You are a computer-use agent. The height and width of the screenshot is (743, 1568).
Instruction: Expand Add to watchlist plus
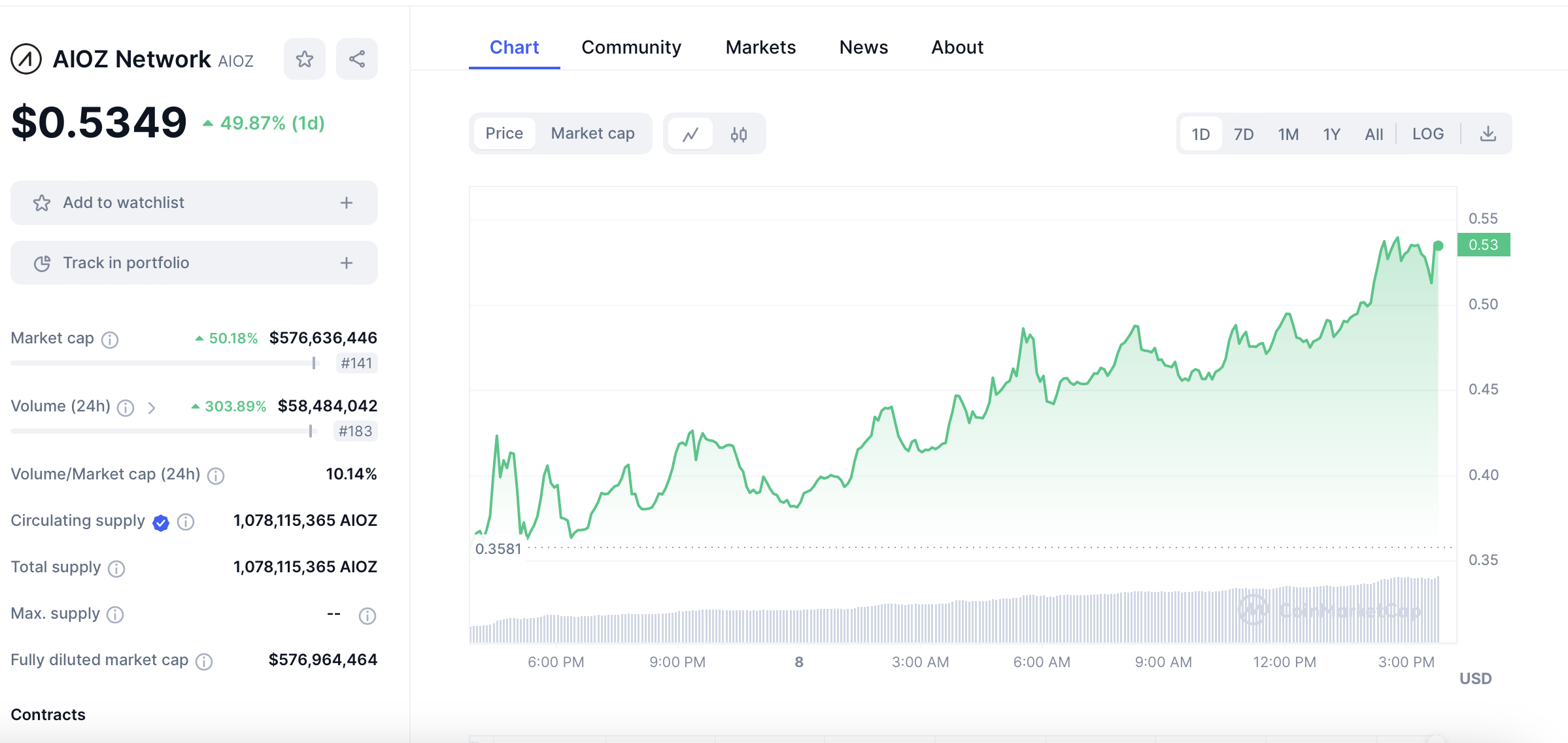pos(347,203)
